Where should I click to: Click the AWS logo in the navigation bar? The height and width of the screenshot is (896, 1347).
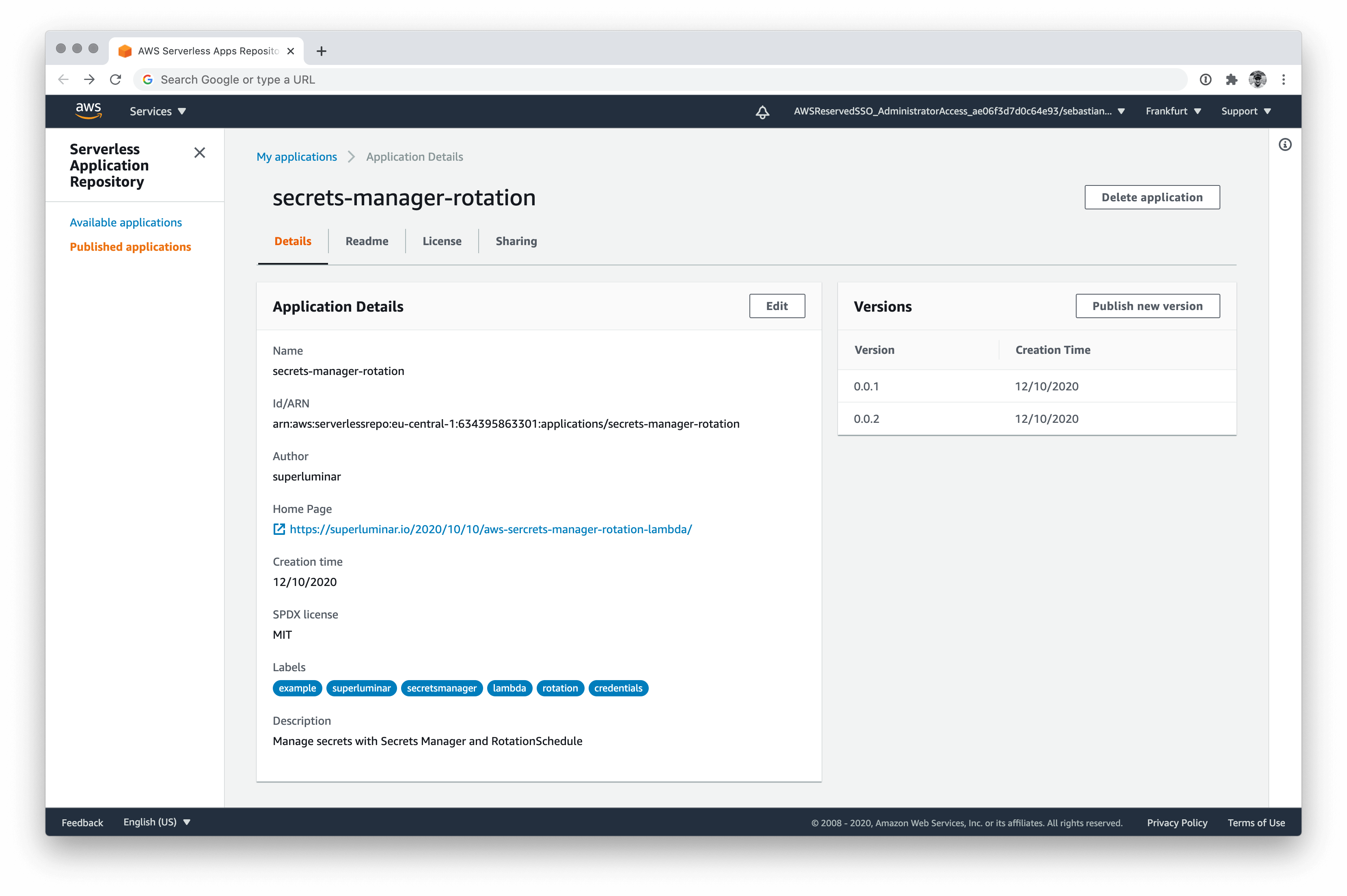pos(89,111)
